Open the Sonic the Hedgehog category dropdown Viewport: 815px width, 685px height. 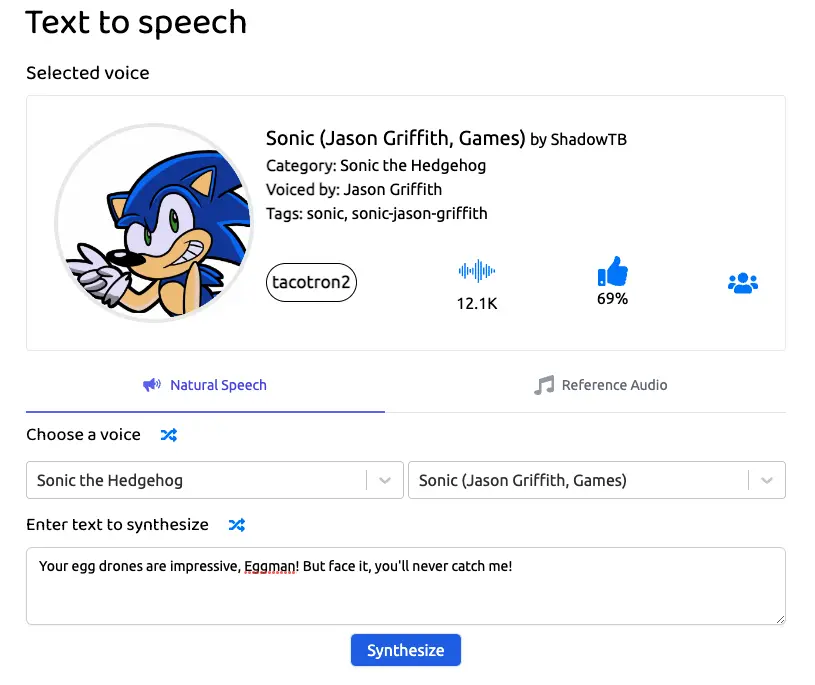215,480
